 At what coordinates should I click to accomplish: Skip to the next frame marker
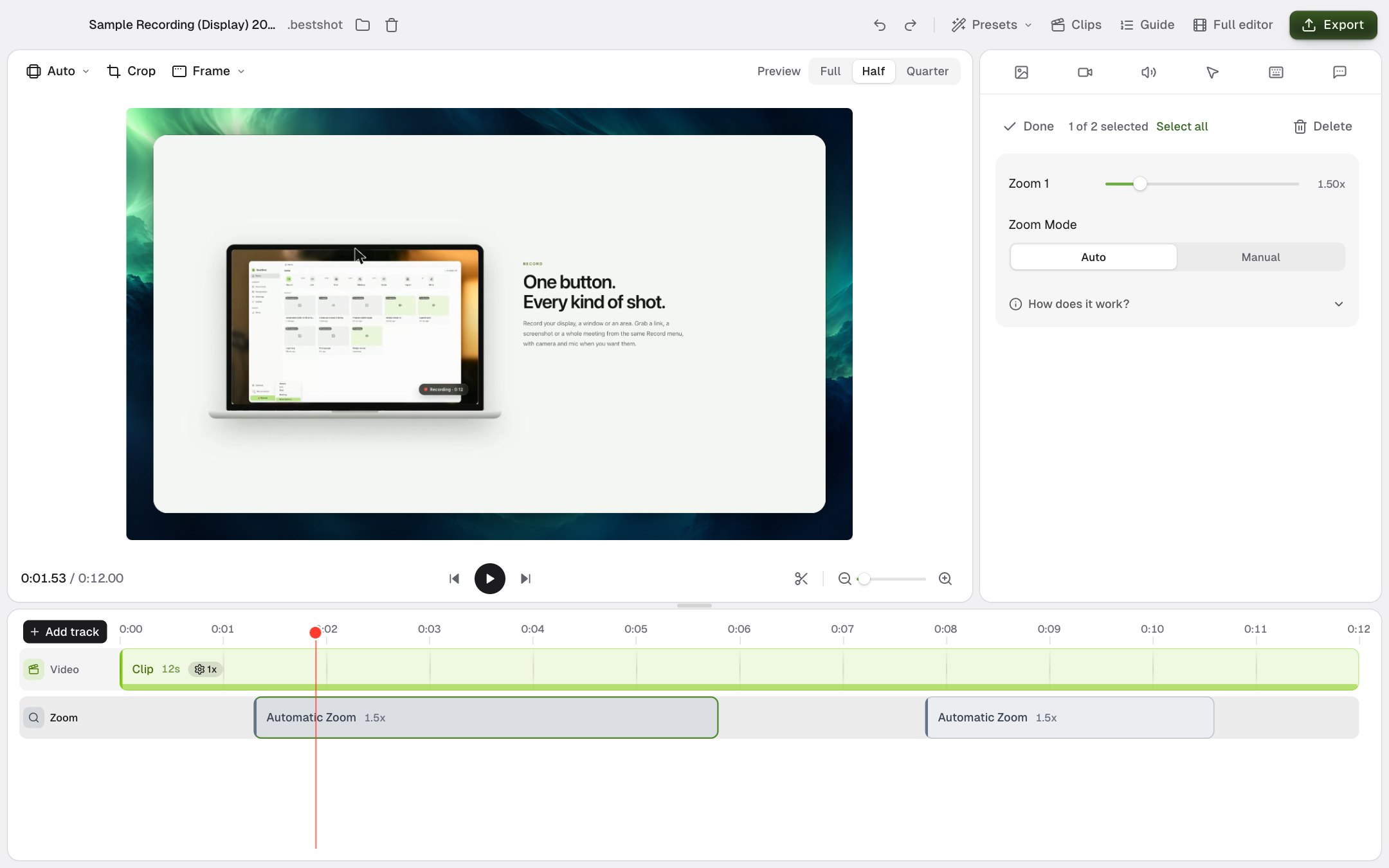tap(525, 579)
